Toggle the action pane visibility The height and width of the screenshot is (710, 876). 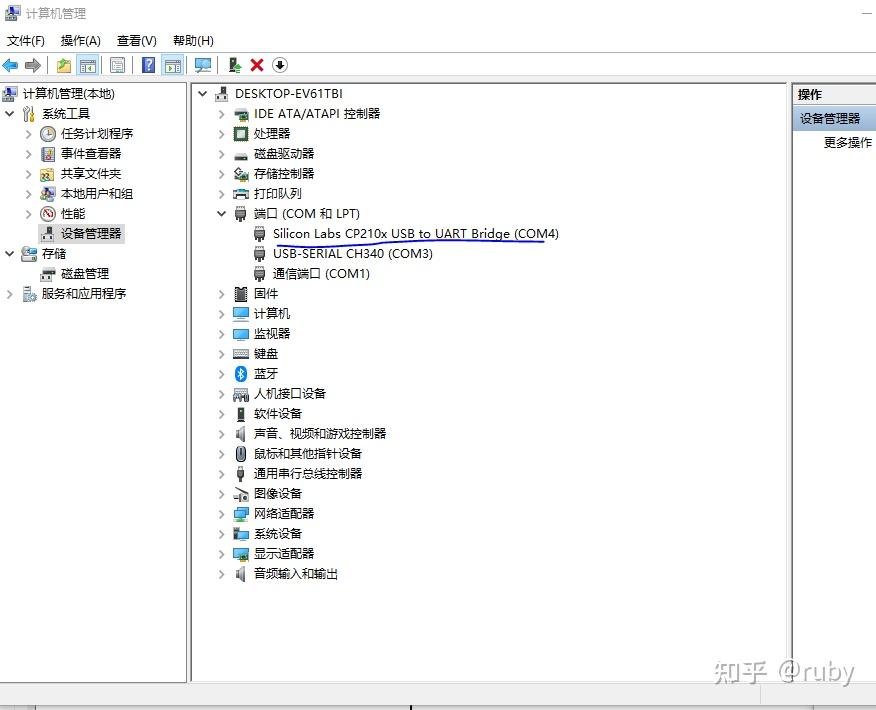click(172, 65)
